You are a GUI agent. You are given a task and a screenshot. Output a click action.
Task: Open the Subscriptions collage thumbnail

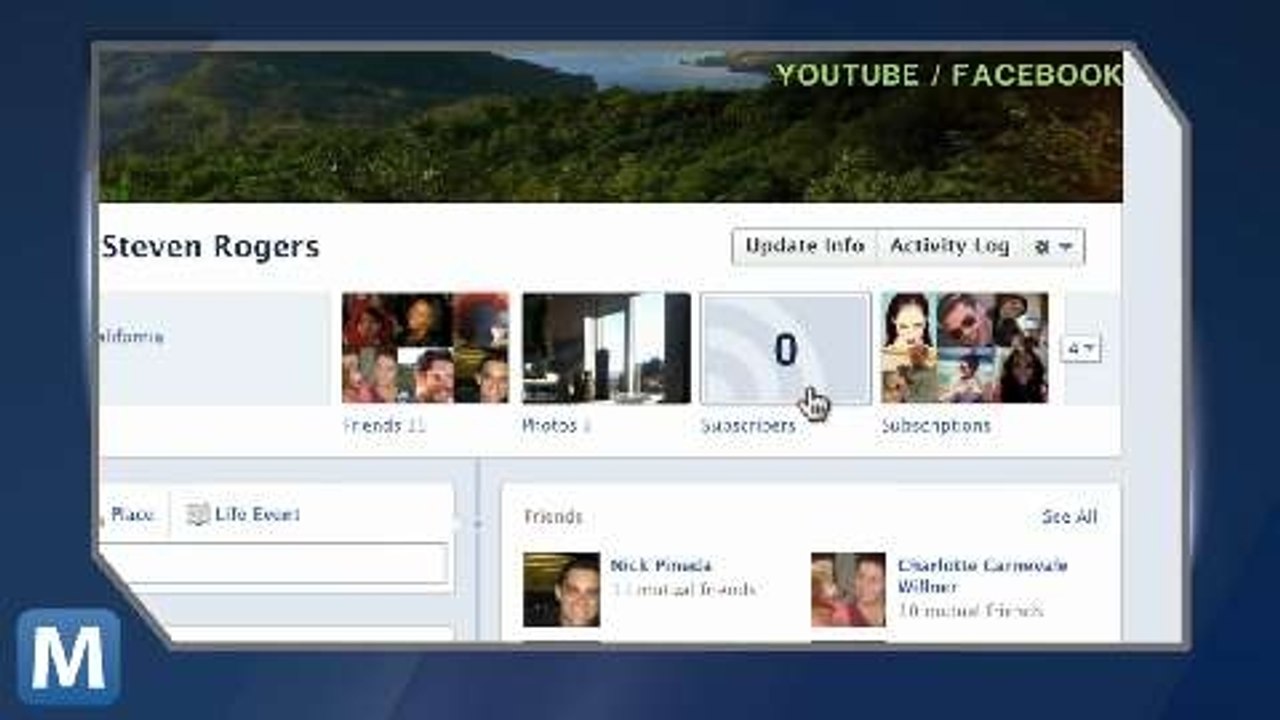click(965, 348)
